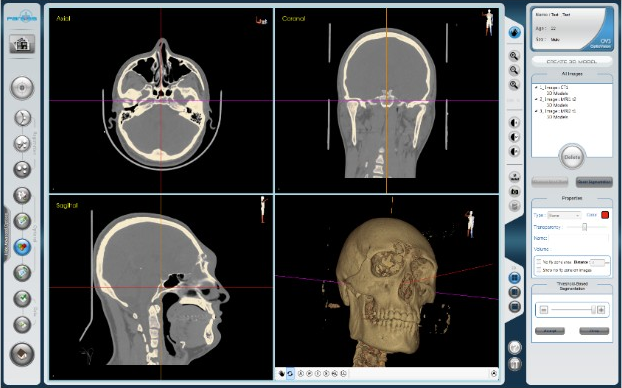
Task: Click the lowest of three magnifier icons
Action: click(x=514, y=85)
